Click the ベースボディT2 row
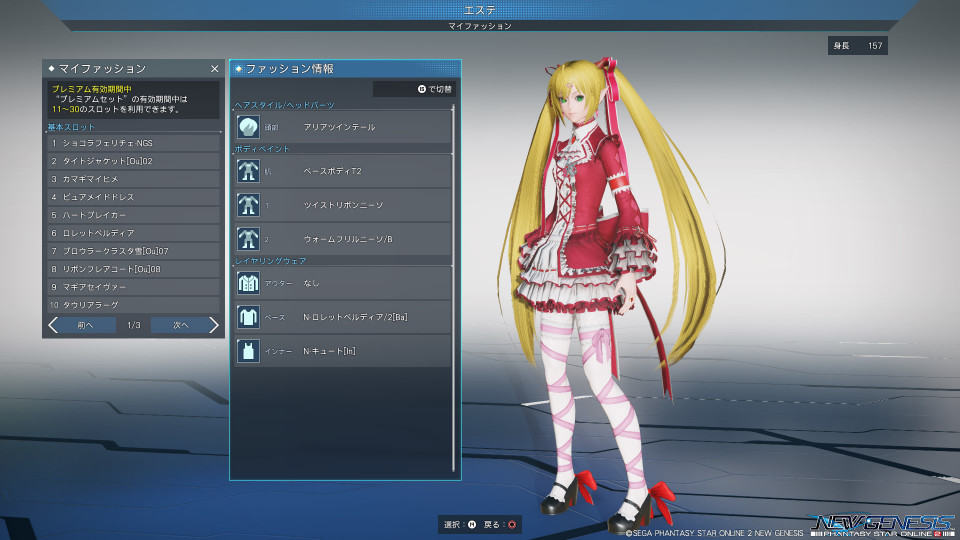Viewport: 960px width, 540px height. pyautogui.click(x=343, y=171)
